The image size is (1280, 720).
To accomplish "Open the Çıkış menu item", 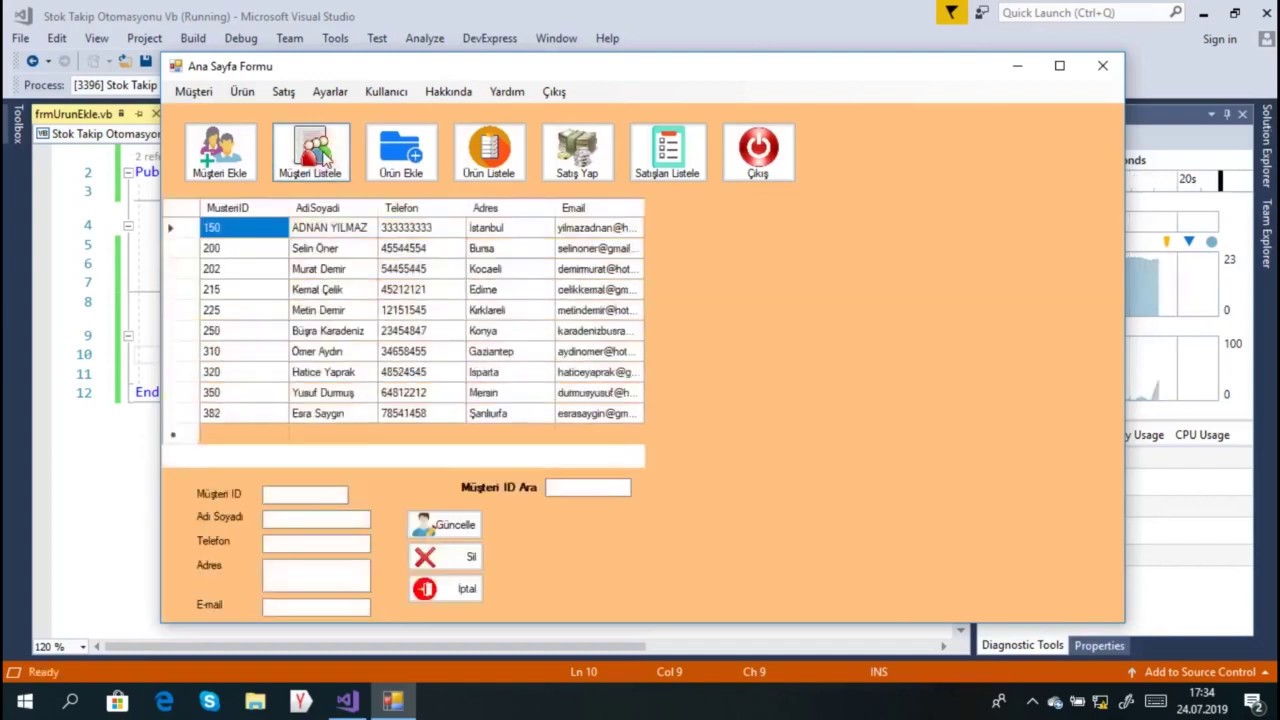I will (554, 91).
